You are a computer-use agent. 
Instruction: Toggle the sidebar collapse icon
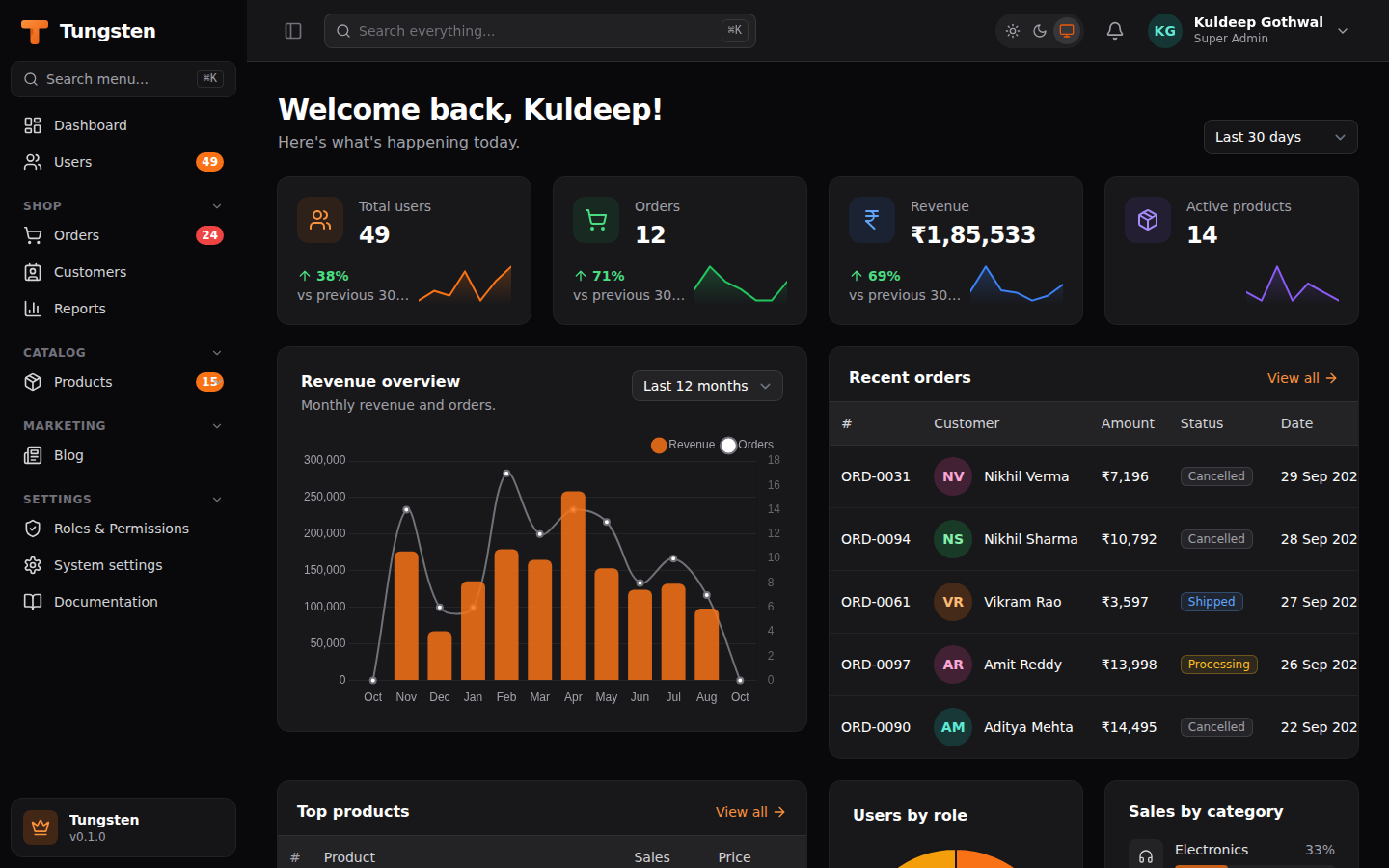(x=293, y=31)
